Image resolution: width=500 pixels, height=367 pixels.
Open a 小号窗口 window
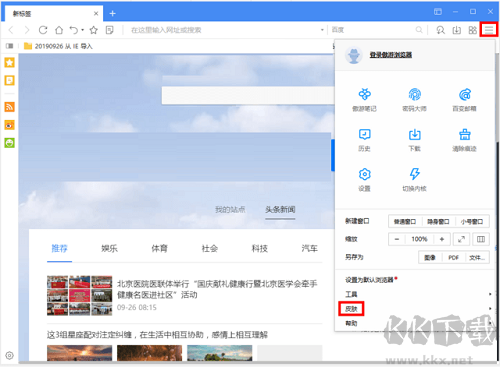pos(472,222)
